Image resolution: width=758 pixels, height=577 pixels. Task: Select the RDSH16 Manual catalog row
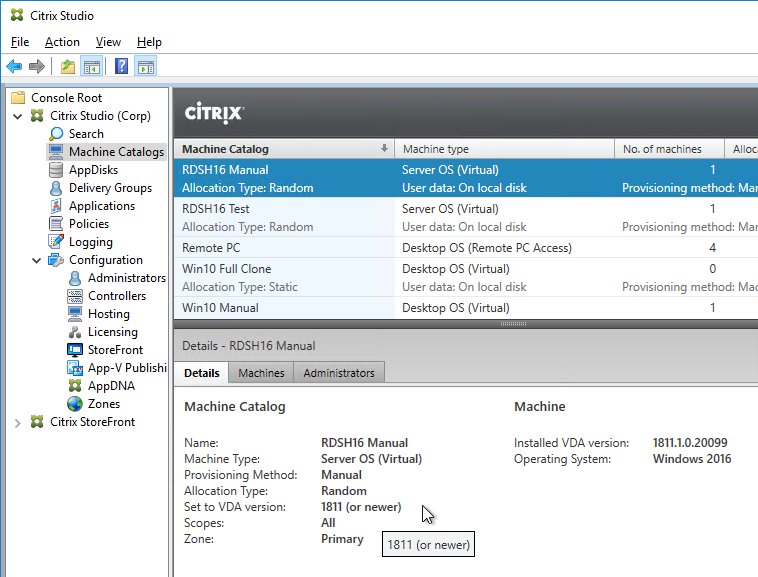pyautogui.click(x=466, y=178)
